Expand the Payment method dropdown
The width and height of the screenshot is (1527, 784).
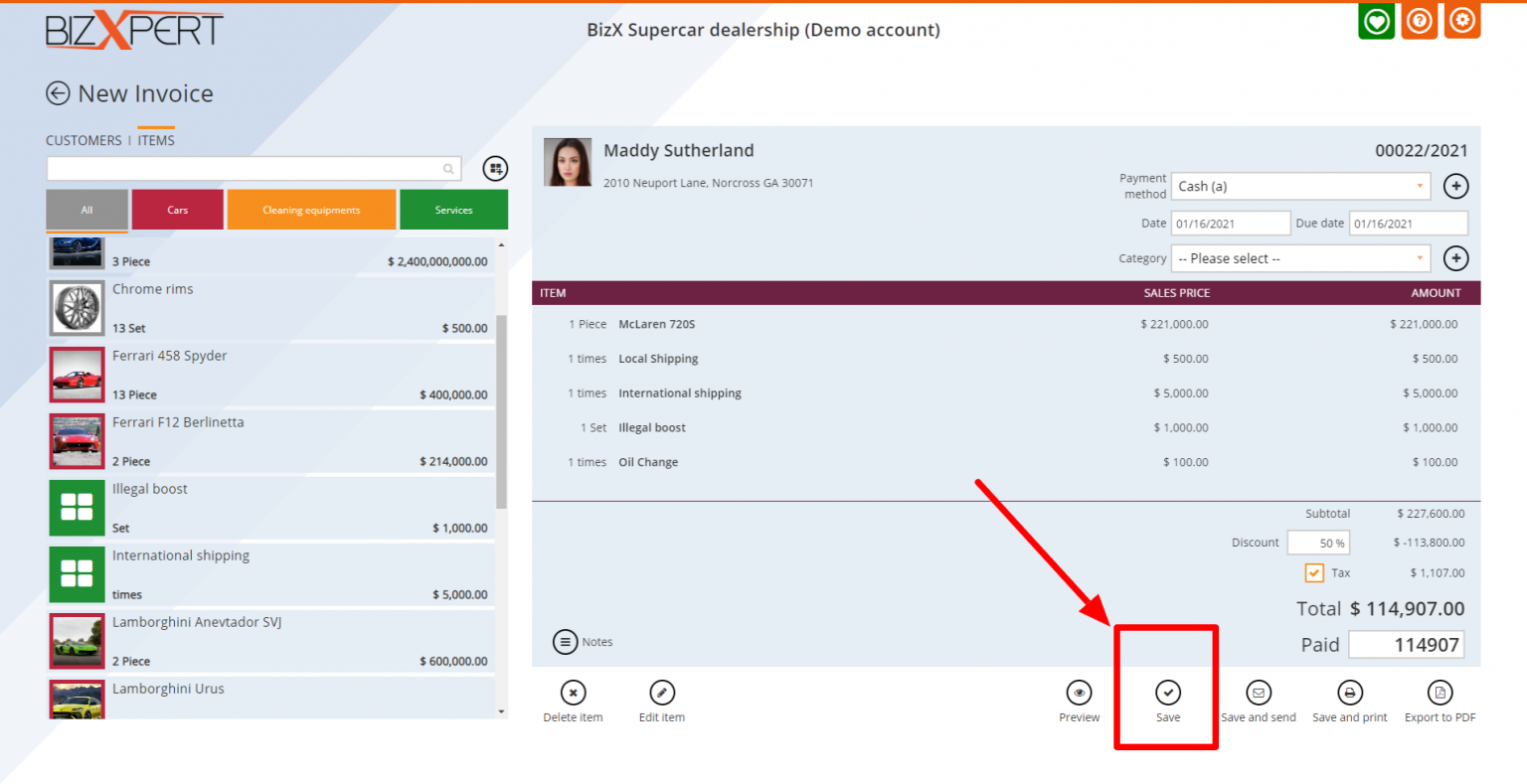click(x=1300, y=187)
